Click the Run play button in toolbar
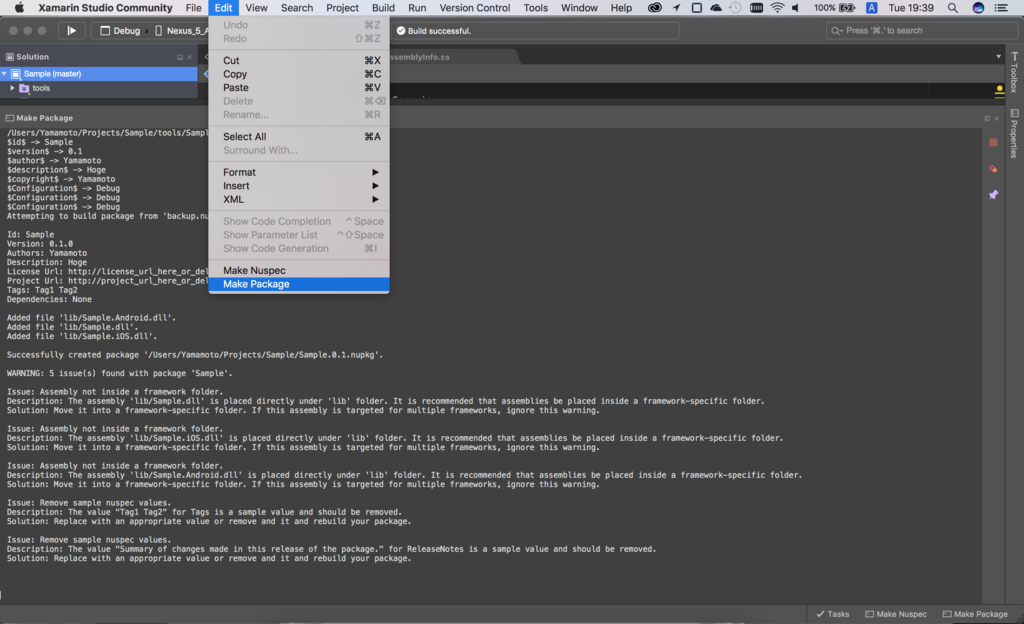The width and height of the screenshot is (1024, 624). (x=72, y=31)
